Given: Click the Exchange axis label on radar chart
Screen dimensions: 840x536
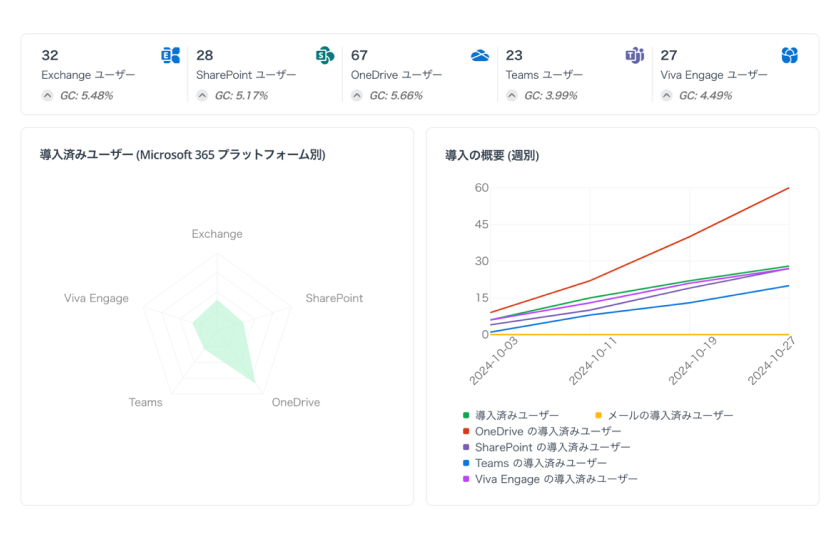Looking at the screenshot, I should tap(217, 234).
